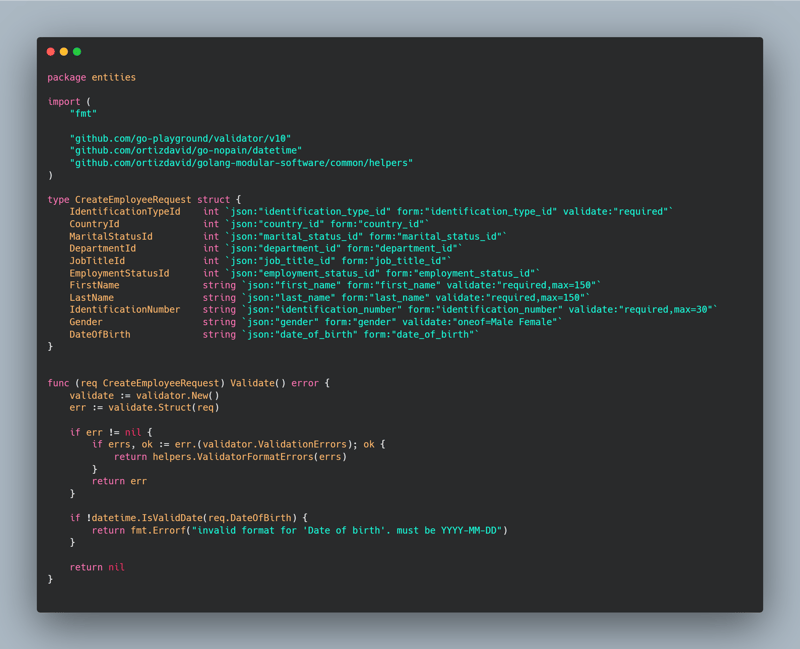The width and height of the screenshot is (800, 649).
Task: Click the 'import (' keyword line
Action: point(69,102)
